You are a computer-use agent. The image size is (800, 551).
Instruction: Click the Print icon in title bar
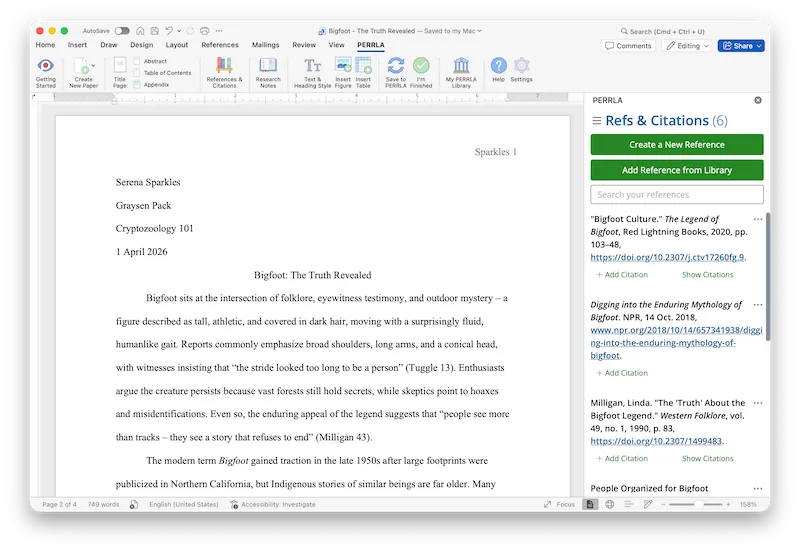click(x=205, y=31)
